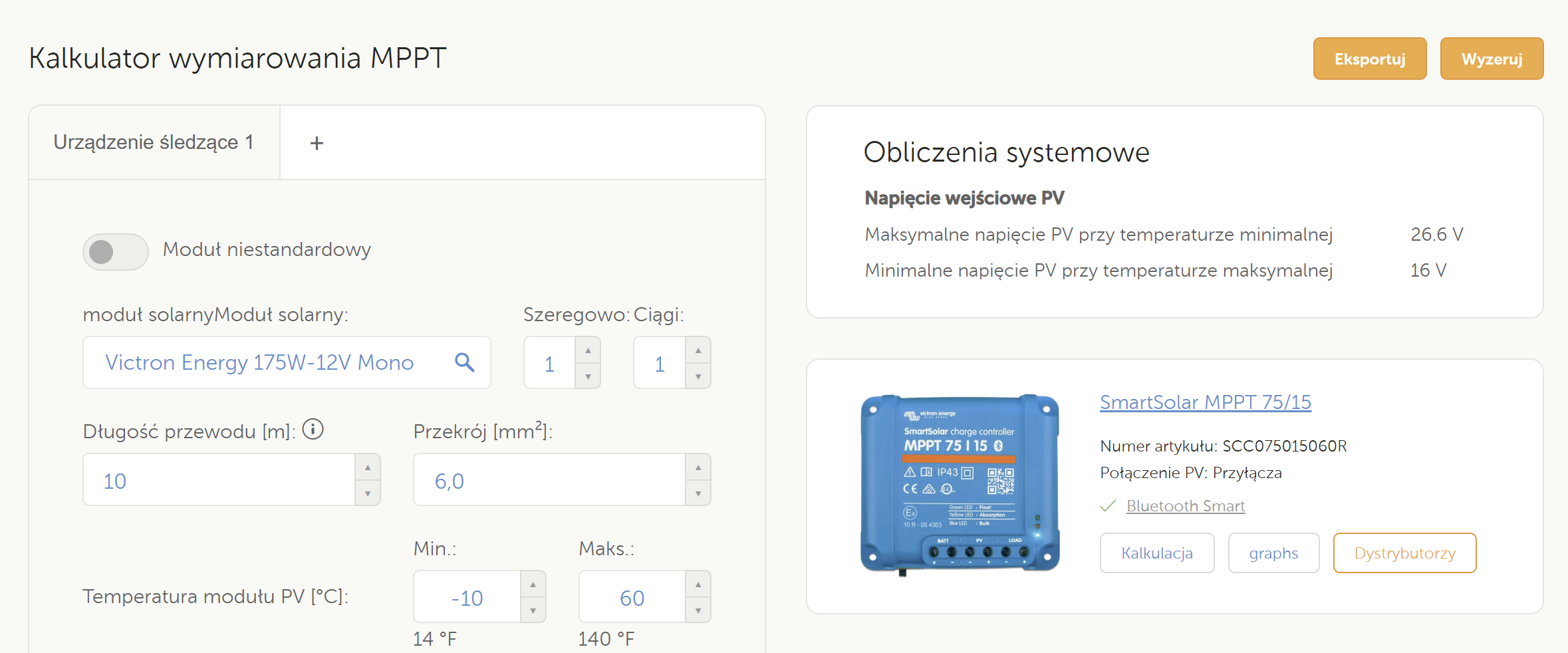
Task: Decrease the Ciągi strings count
Action: 698,376
